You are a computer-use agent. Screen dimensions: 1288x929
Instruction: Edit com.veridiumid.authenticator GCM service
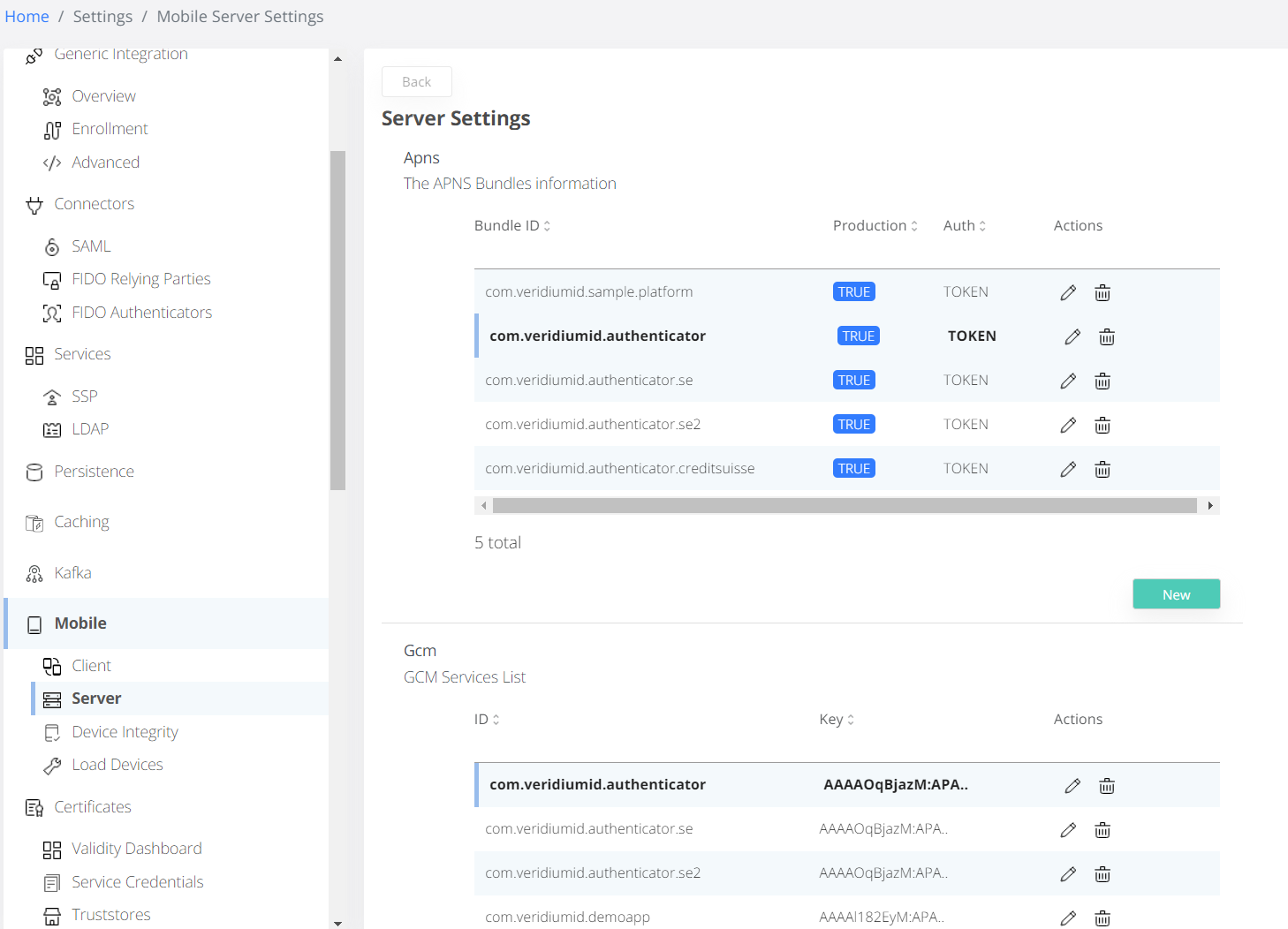[1072, 786]
